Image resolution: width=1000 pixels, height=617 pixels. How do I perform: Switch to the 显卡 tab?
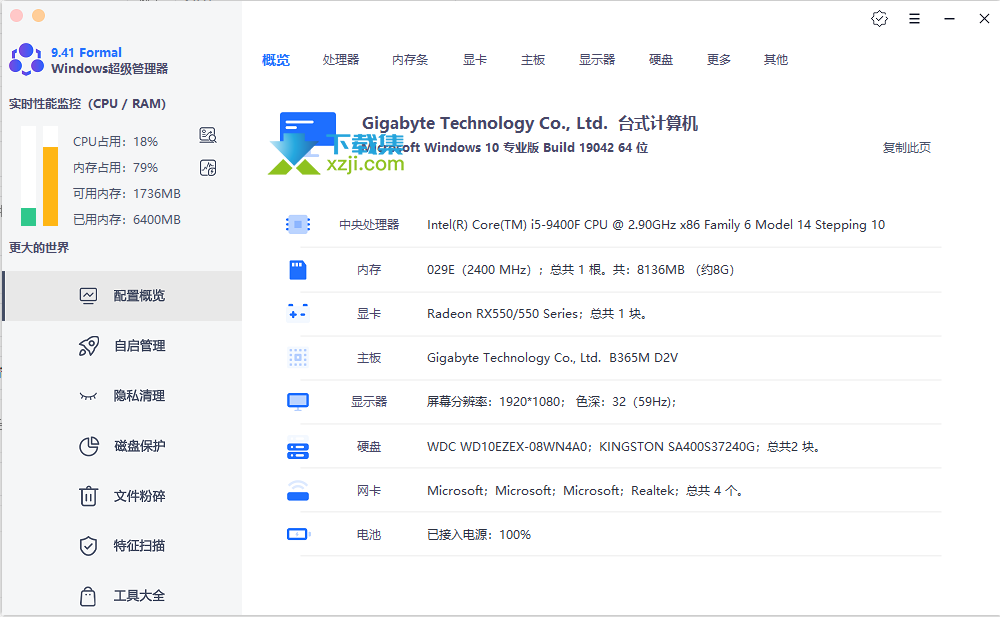(x=475, y=60)
